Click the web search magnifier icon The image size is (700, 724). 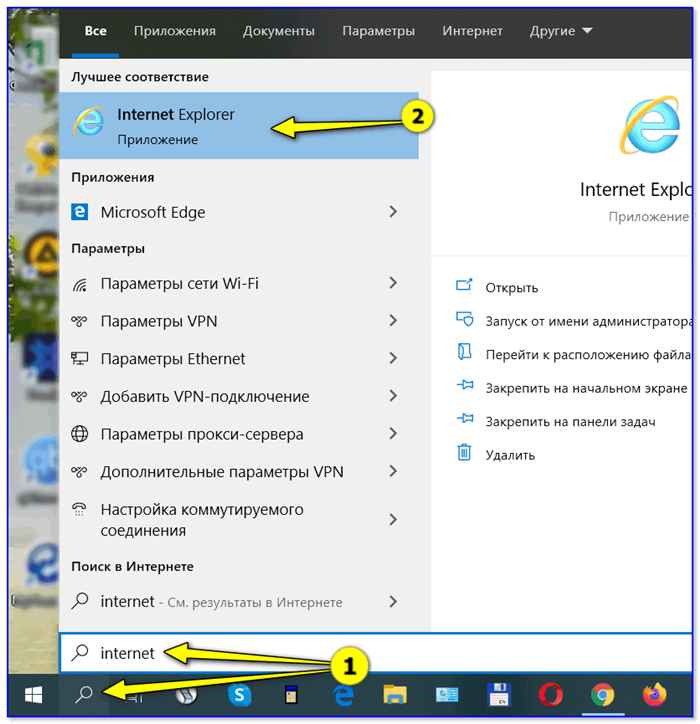80,601
